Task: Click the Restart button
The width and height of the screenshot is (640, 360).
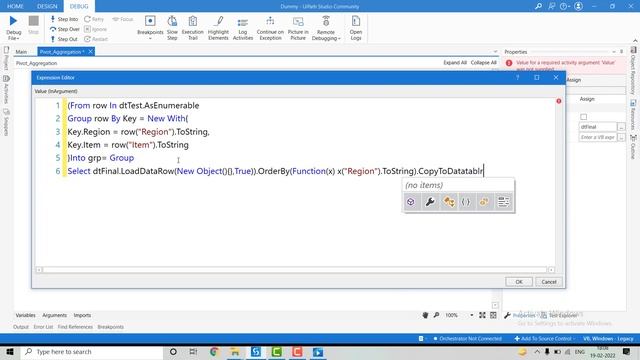Action: click(x=96, y=39)
